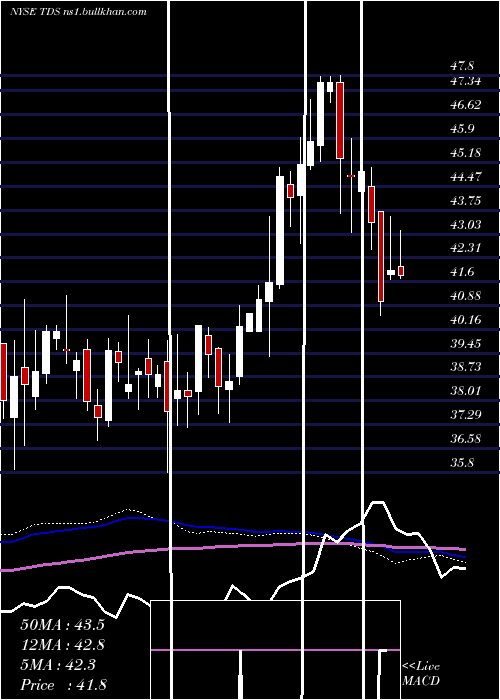Click the 5MA : 42.3 readout
The height and width of the screenshot is (700, 500).
[x=58, y=665]
